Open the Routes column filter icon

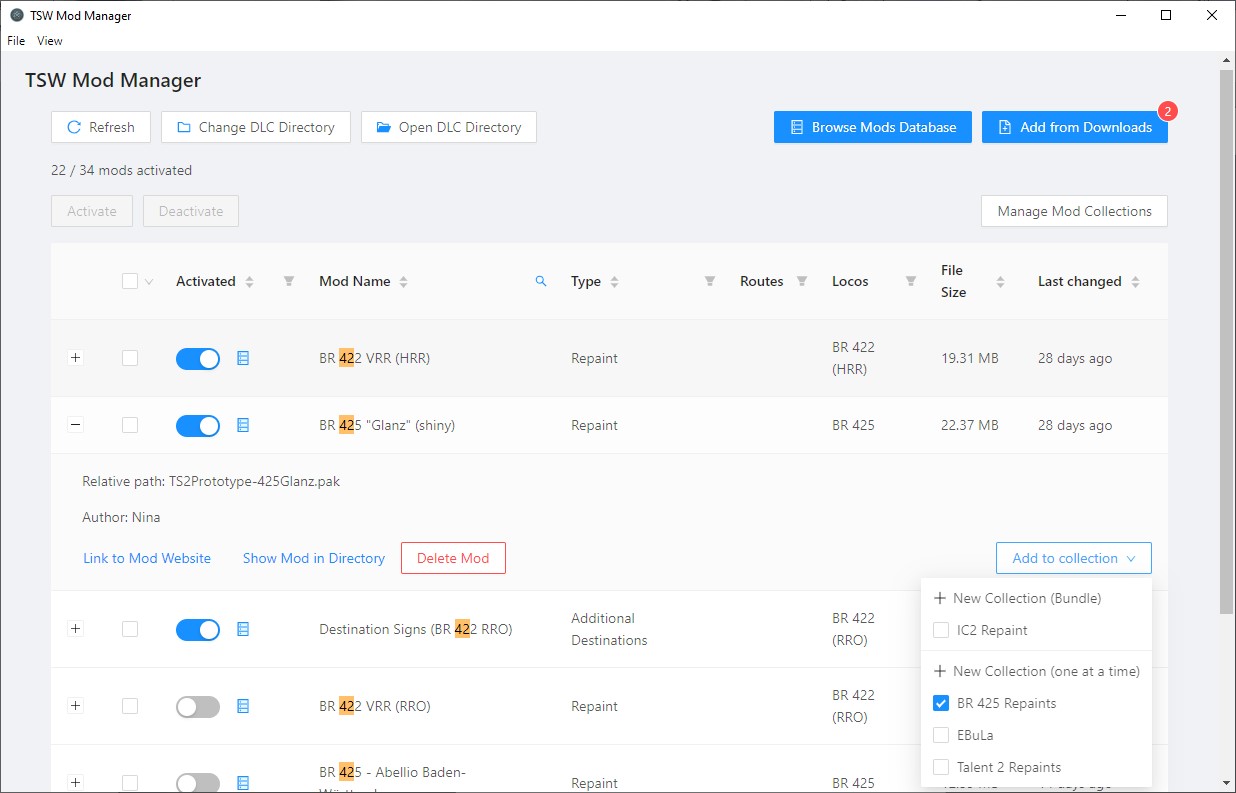point(802,282)
